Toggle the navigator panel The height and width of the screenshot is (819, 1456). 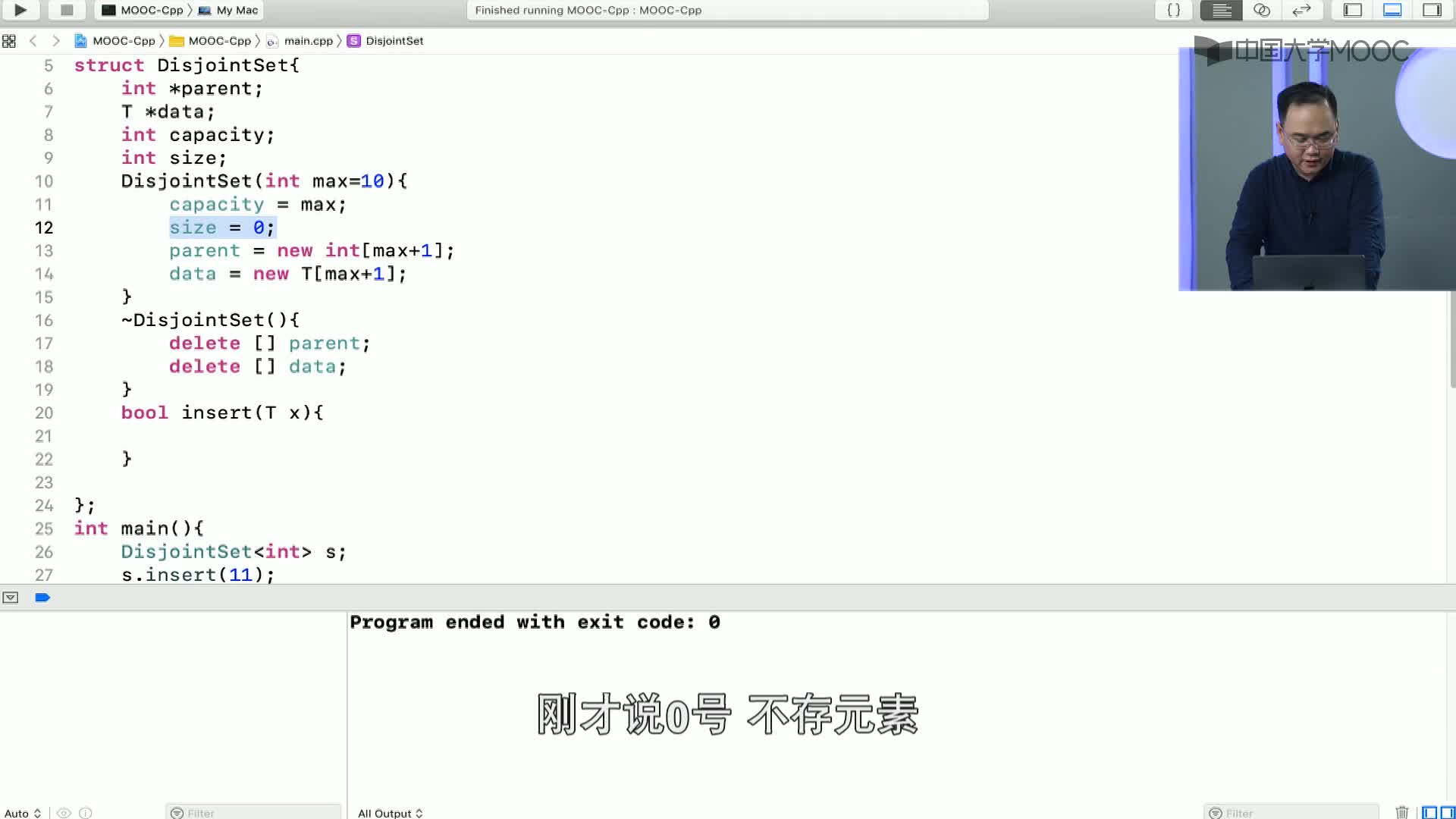click(1353, 10)
